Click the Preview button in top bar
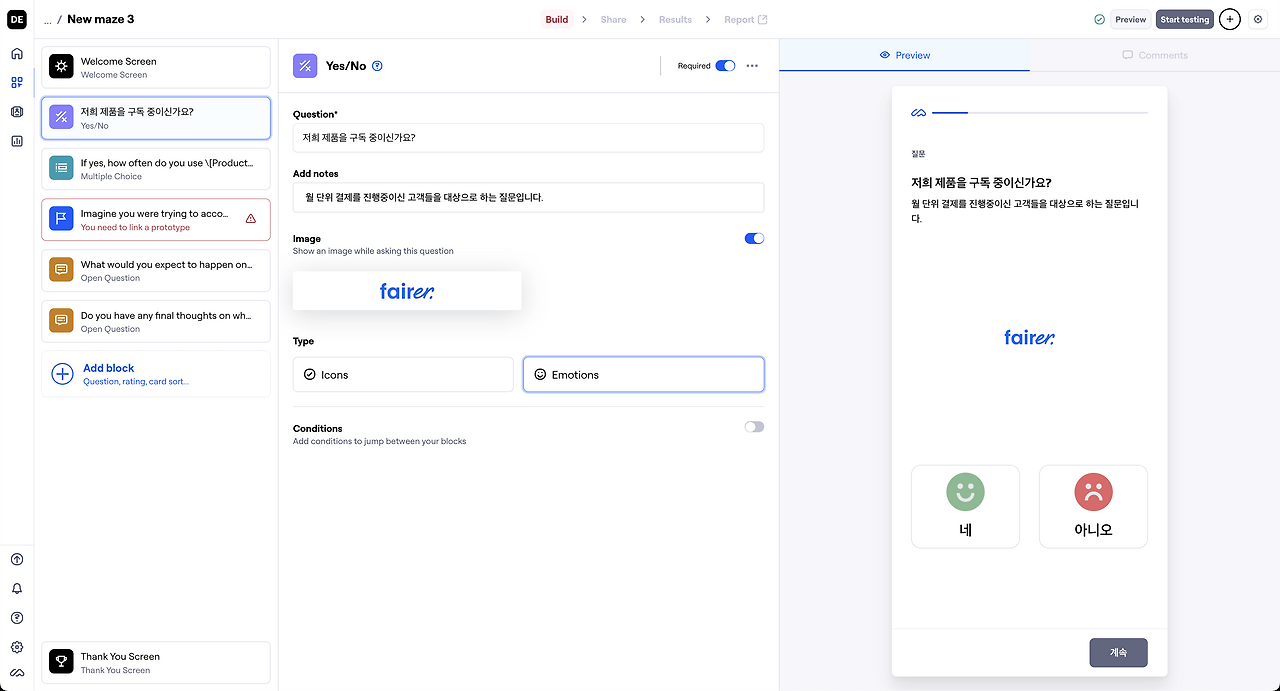The height and width of the screenshot is (691, 1280). pos(1131,19)
